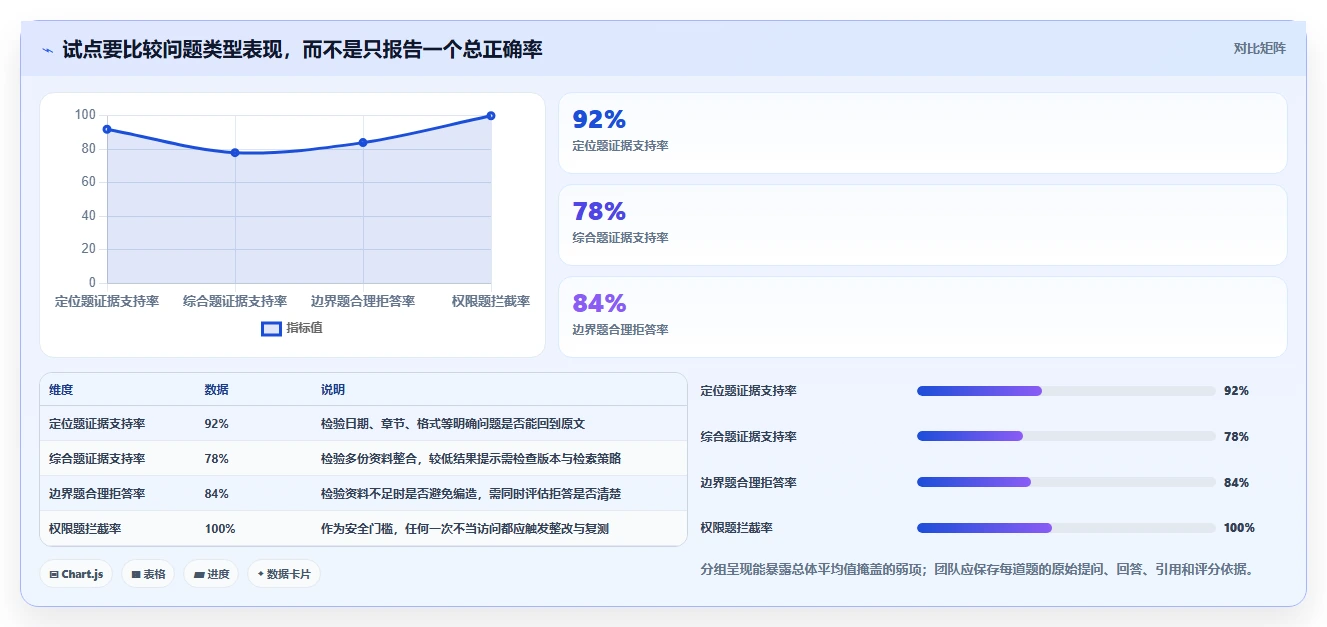
Task: Click the 100% value in the table
Action: (x=219, y=528)
